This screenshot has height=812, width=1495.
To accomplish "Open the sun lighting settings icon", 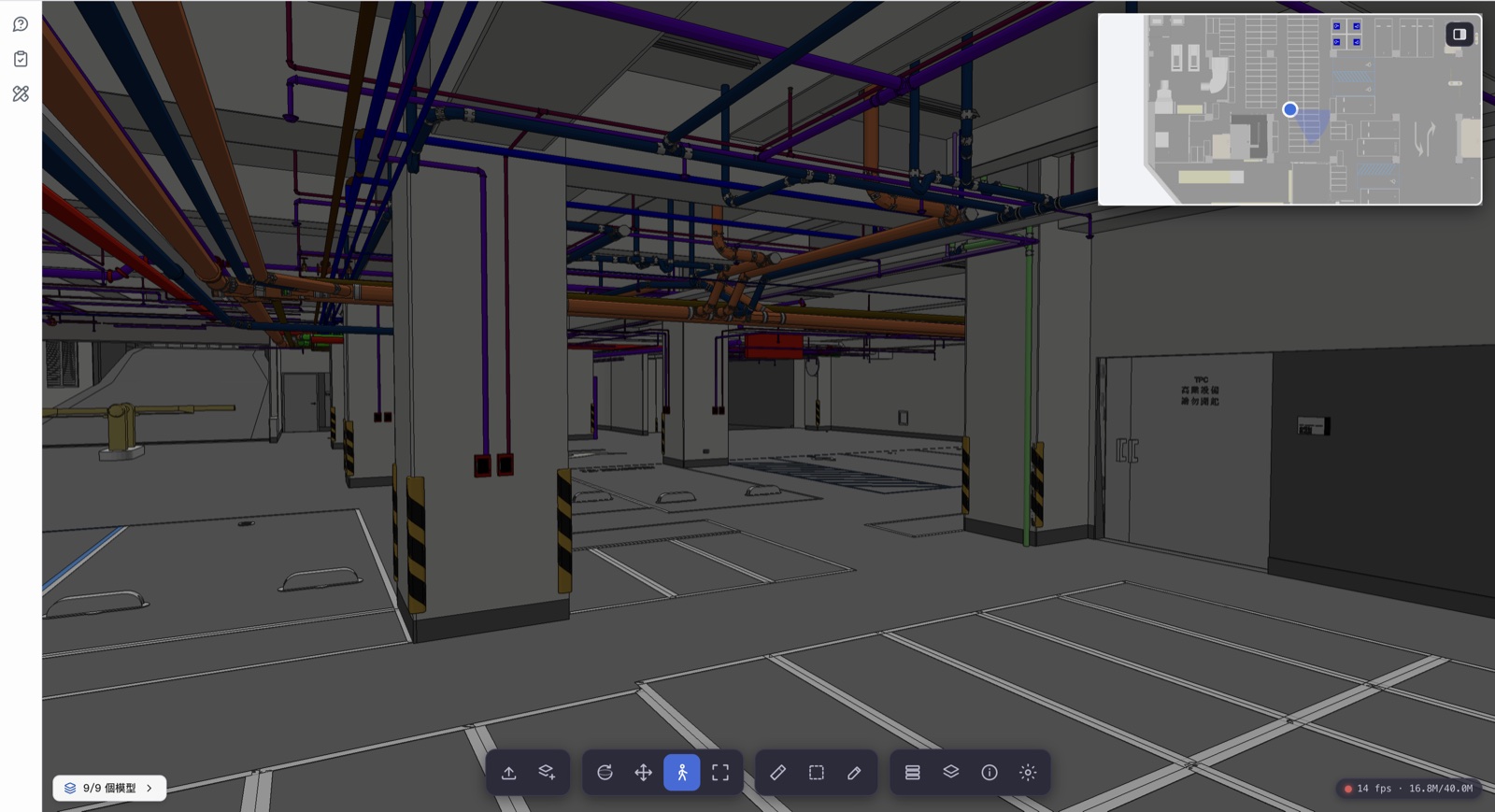I will click(x=1028, y=773).
